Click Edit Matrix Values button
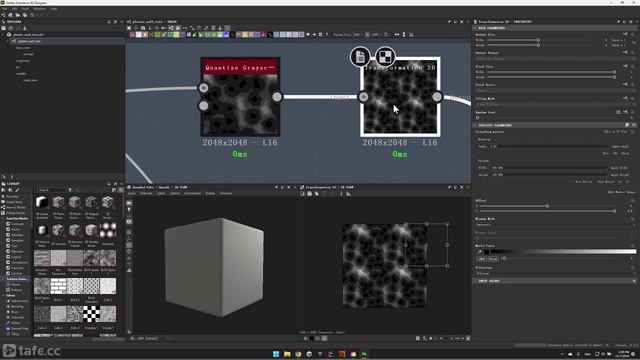Viewport: 640px width, 360px height. pos(622,192)
